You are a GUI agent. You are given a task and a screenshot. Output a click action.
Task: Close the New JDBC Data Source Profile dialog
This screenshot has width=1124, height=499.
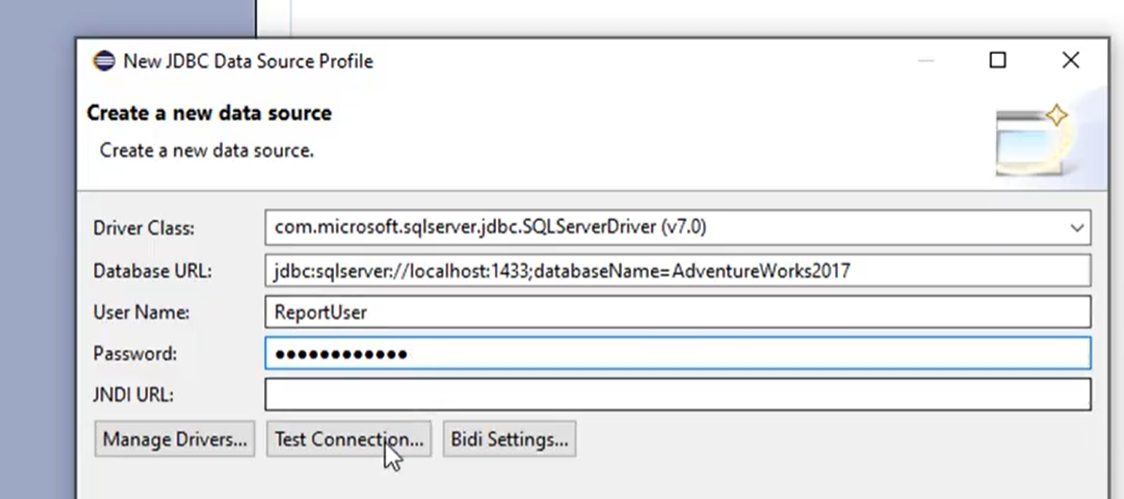tap(1071, 60)
